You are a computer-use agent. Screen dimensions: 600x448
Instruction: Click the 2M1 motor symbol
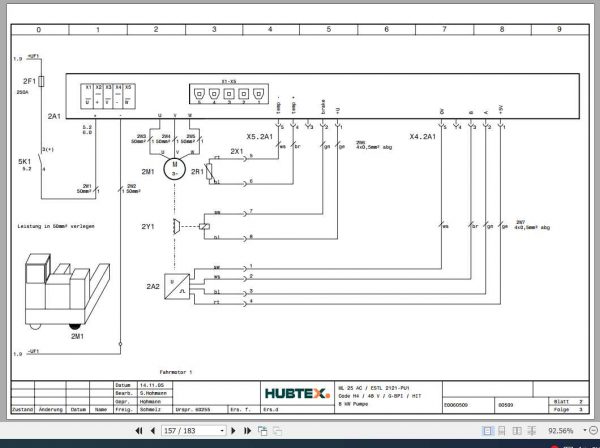(175, 168)
